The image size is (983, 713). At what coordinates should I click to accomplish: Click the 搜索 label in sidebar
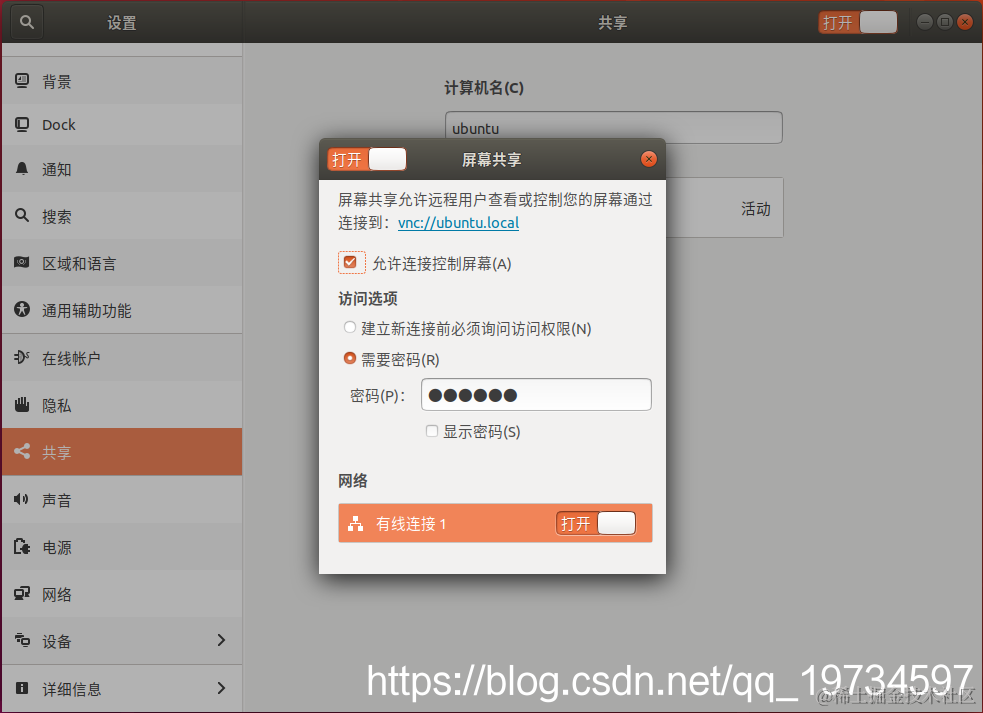coord(57,216)
